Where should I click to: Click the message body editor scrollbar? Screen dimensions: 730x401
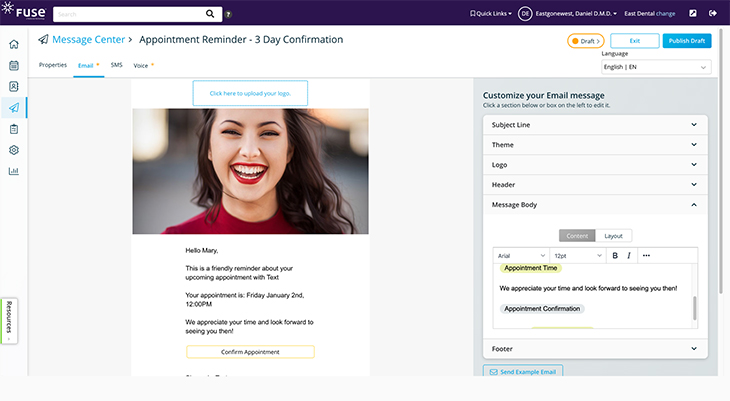(x=695, y=307)
